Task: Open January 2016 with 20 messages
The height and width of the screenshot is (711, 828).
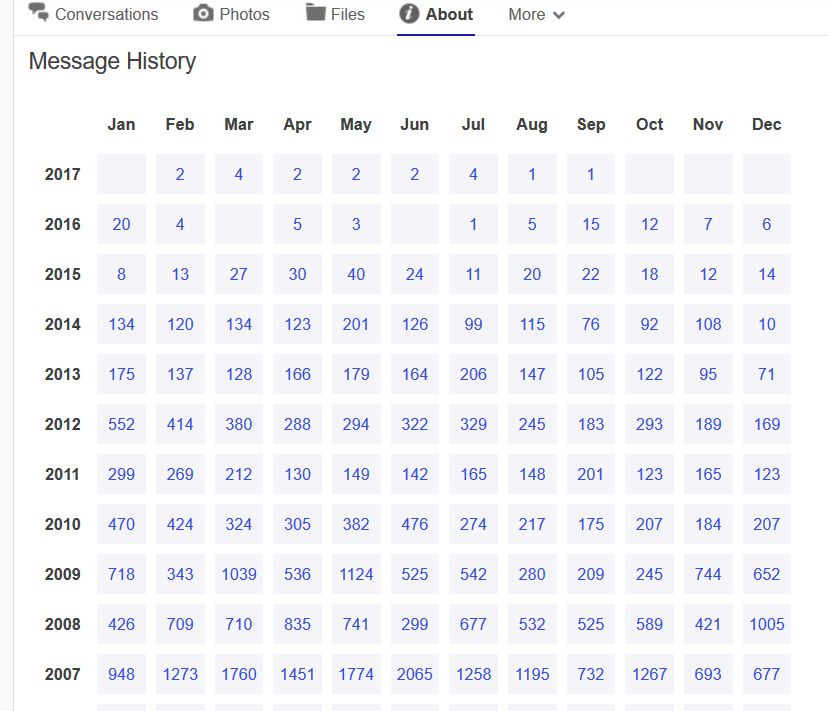Action: 121,224
